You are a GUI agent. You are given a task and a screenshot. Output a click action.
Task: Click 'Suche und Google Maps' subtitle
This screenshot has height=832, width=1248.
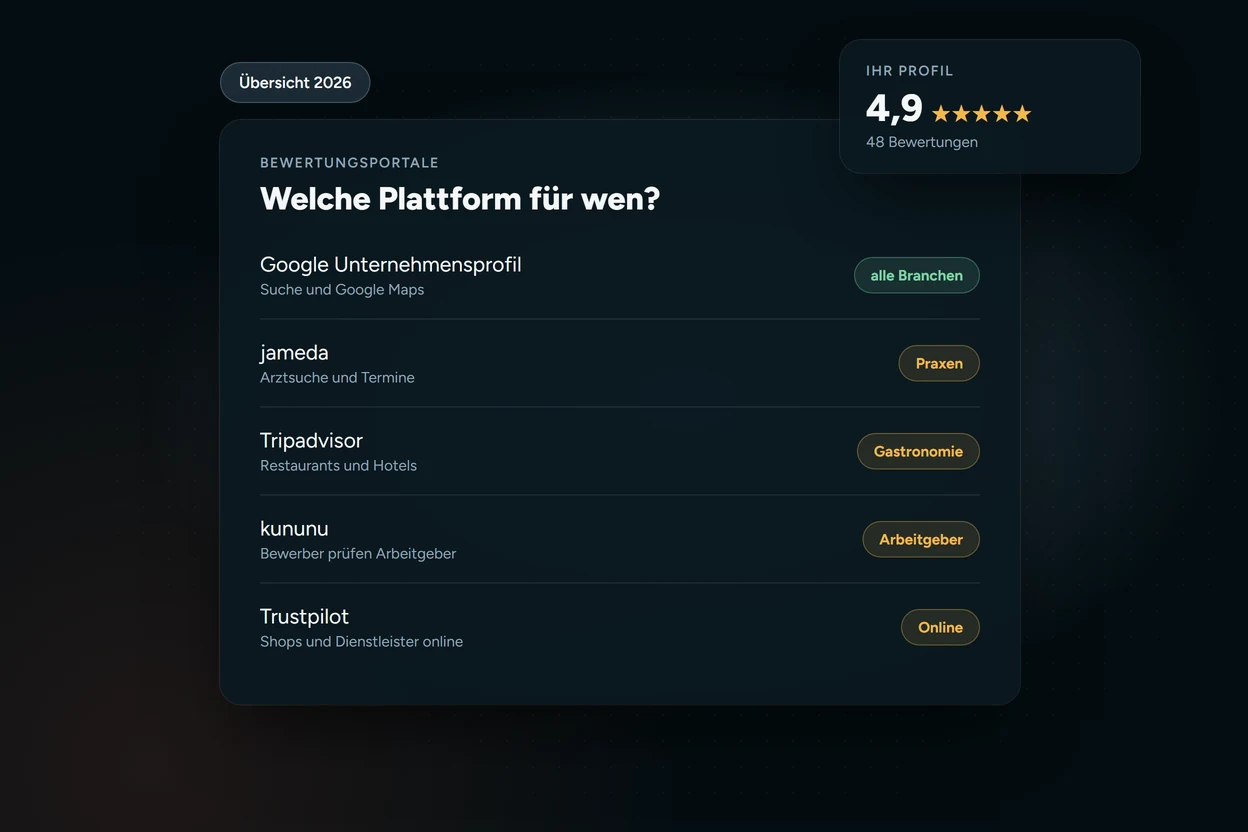(x=342, y=289)
